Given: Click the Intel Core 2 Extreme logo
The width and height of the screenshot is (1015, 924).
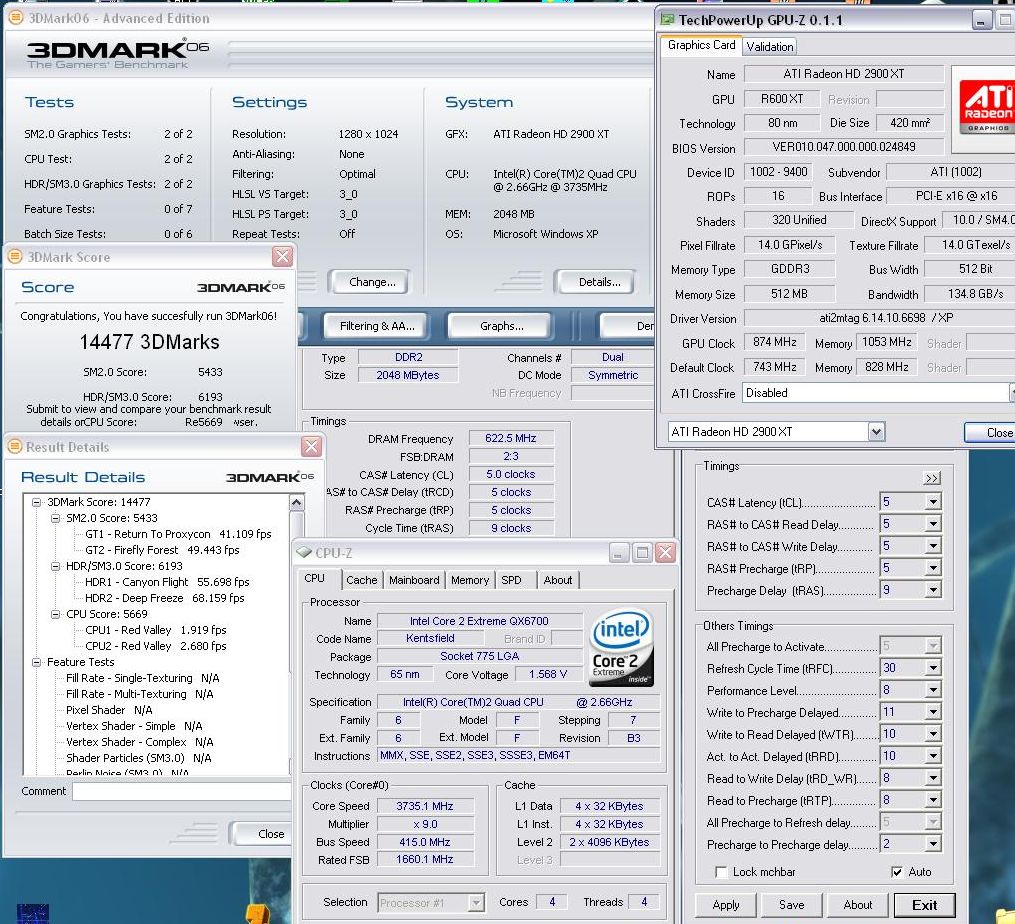Looking at the screenshot, I should coord(621,648).
